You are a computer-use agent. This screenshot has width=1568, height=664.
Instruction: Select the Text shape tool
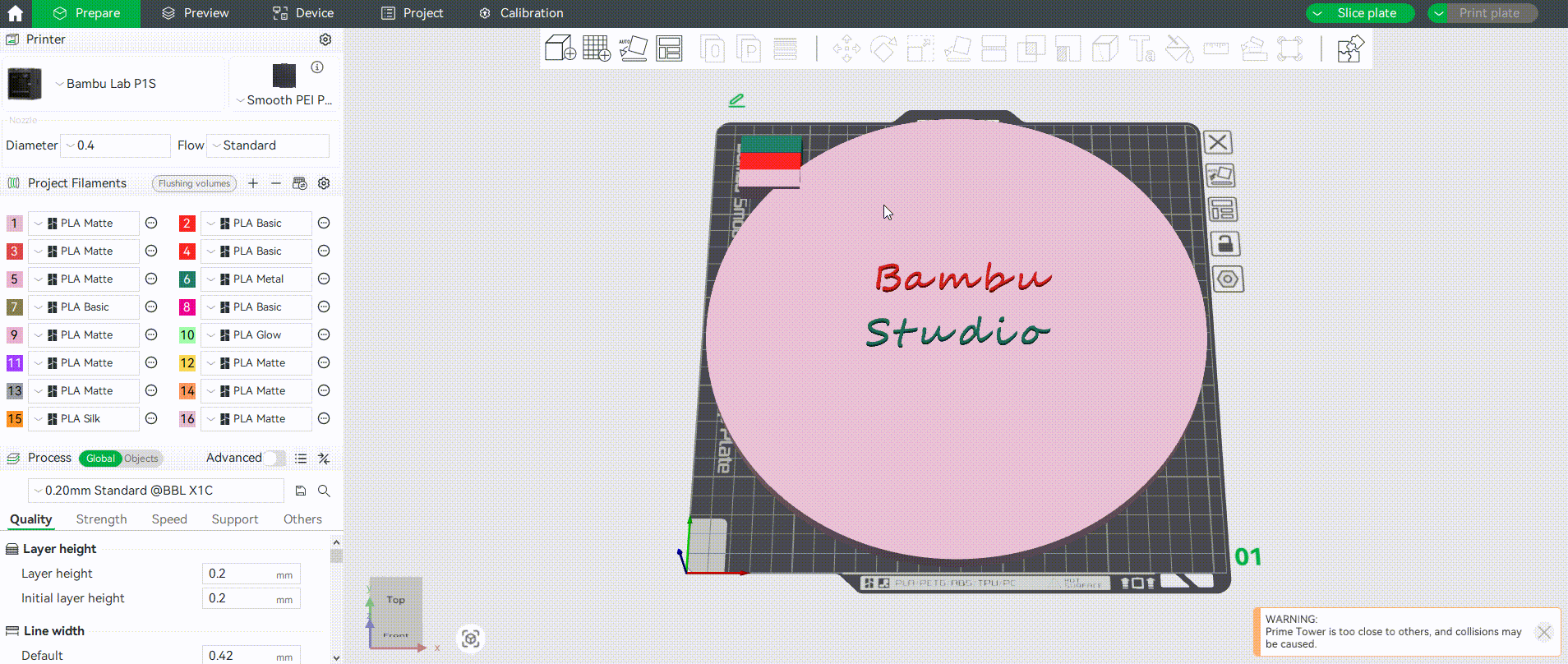tap(1142, 48)
